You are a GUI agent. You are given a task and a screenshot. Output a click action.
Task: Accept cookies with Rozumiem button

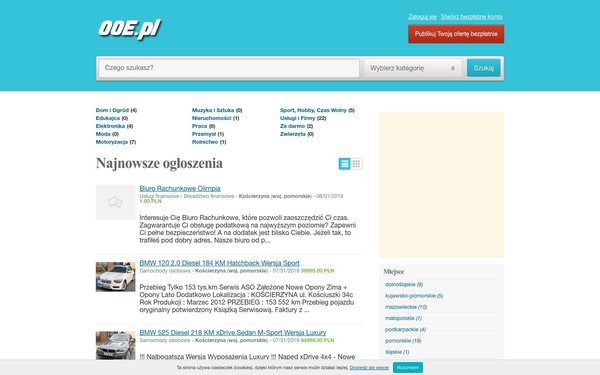(x=408, y=367)
